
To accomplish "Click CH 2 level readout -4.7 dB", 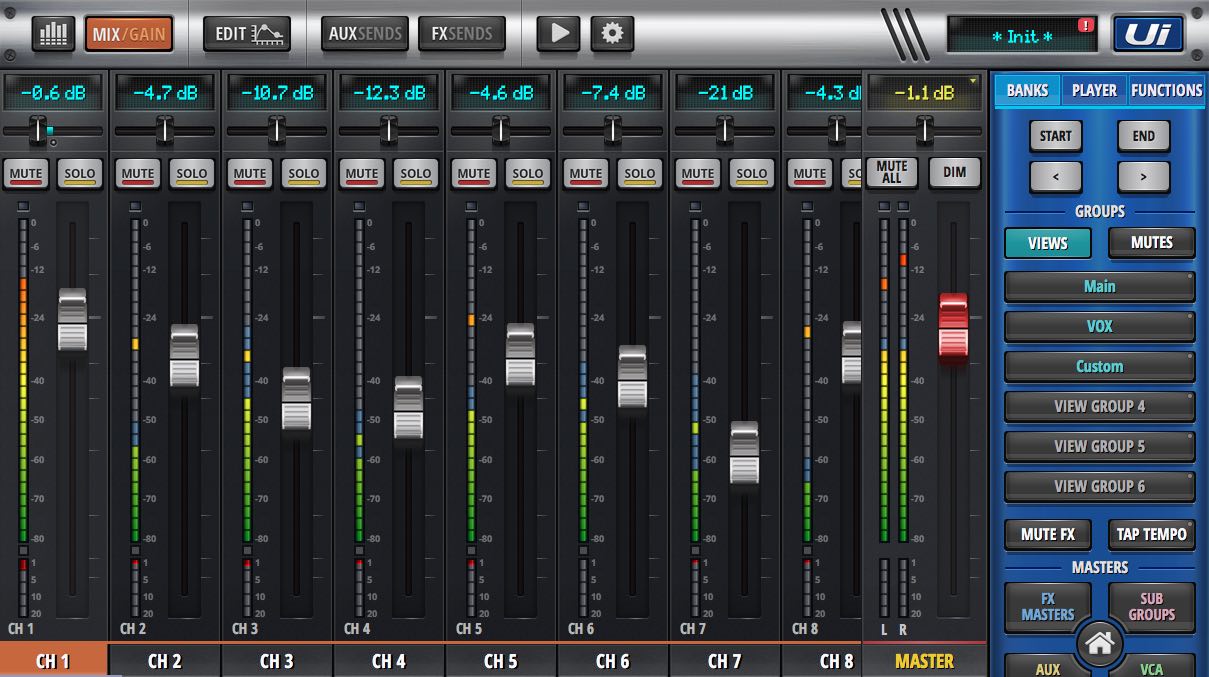I will 165,93.
